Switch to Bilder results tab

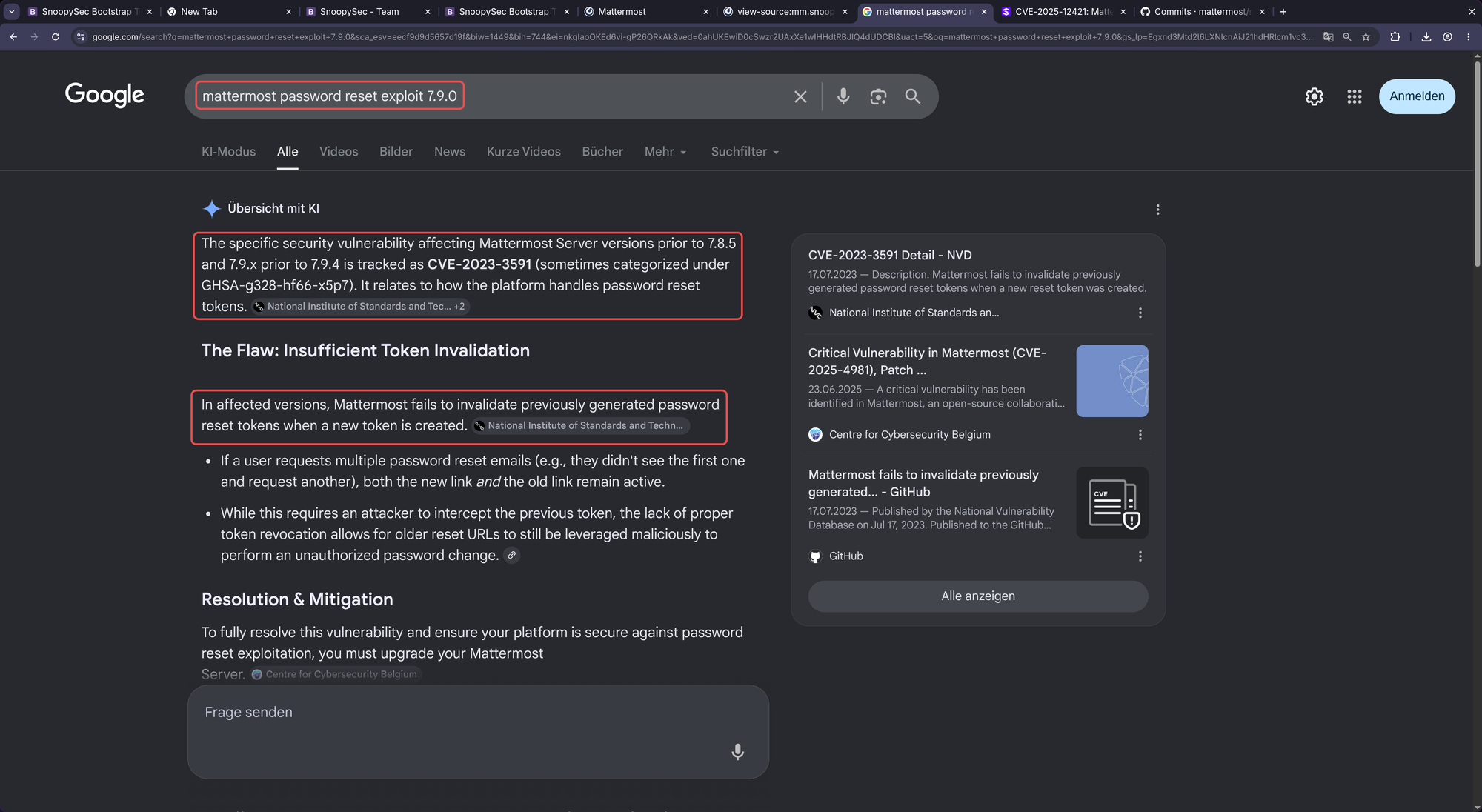396,152
